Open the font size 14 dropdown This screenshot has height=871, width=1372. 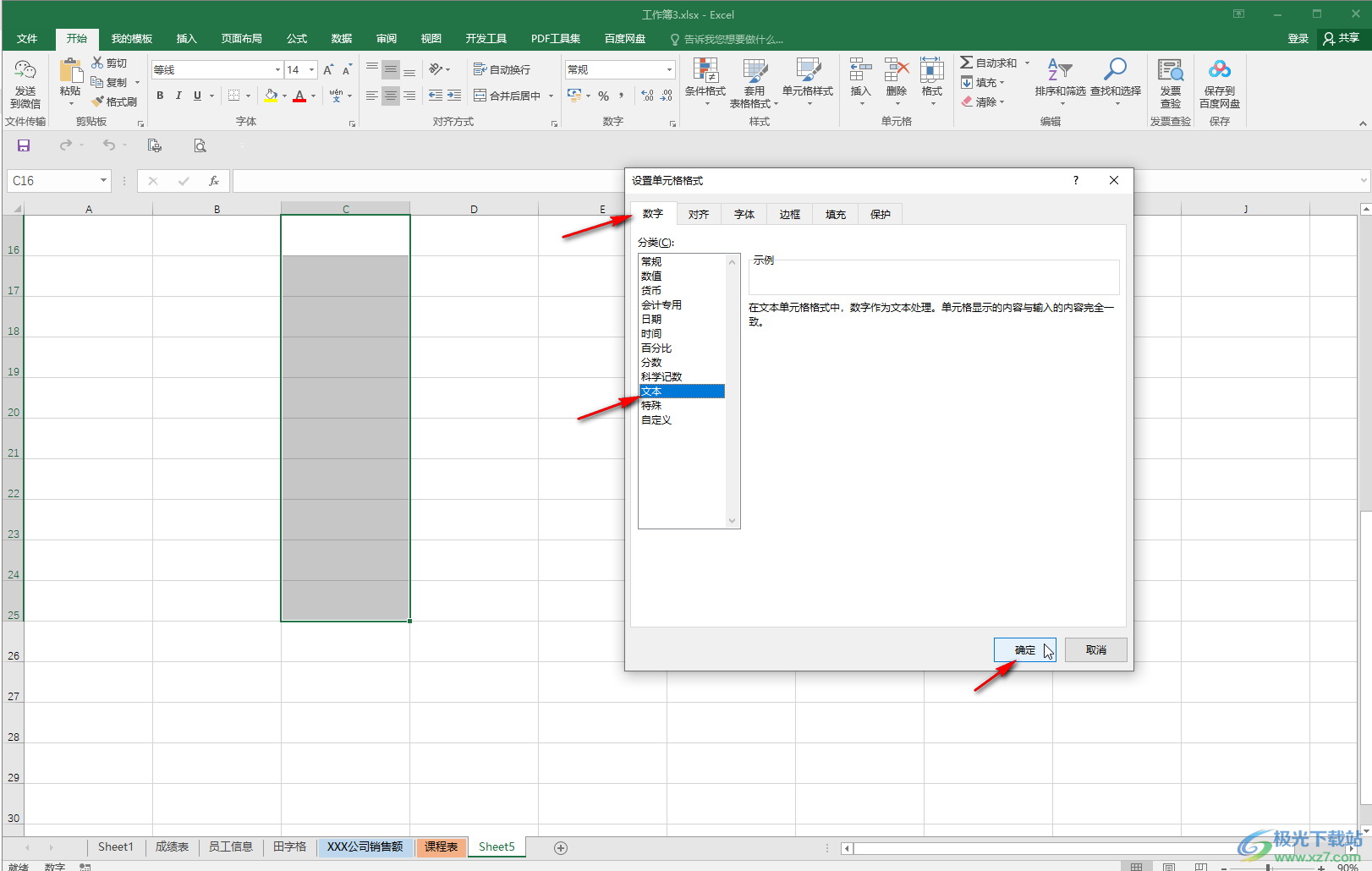[312, 69]
